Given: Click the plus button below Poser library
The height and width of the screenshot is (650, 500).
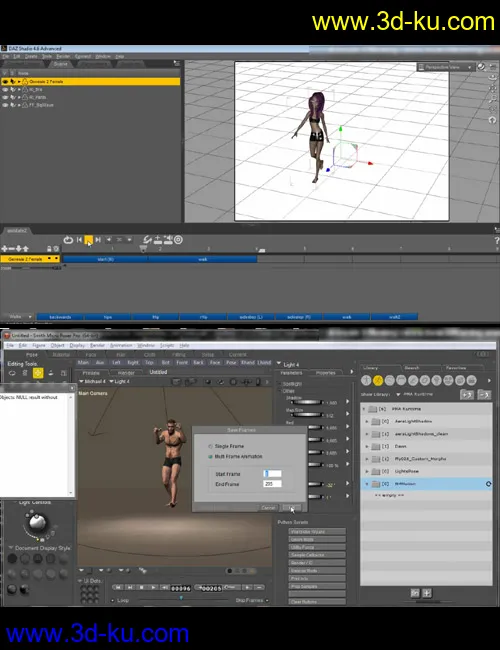Looking at the screenshot, I should coord(427,593).
